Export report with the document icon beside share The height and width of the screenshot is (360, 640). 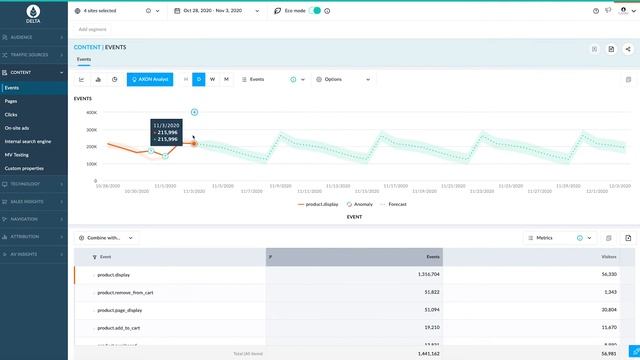click(x=611, y=49)
